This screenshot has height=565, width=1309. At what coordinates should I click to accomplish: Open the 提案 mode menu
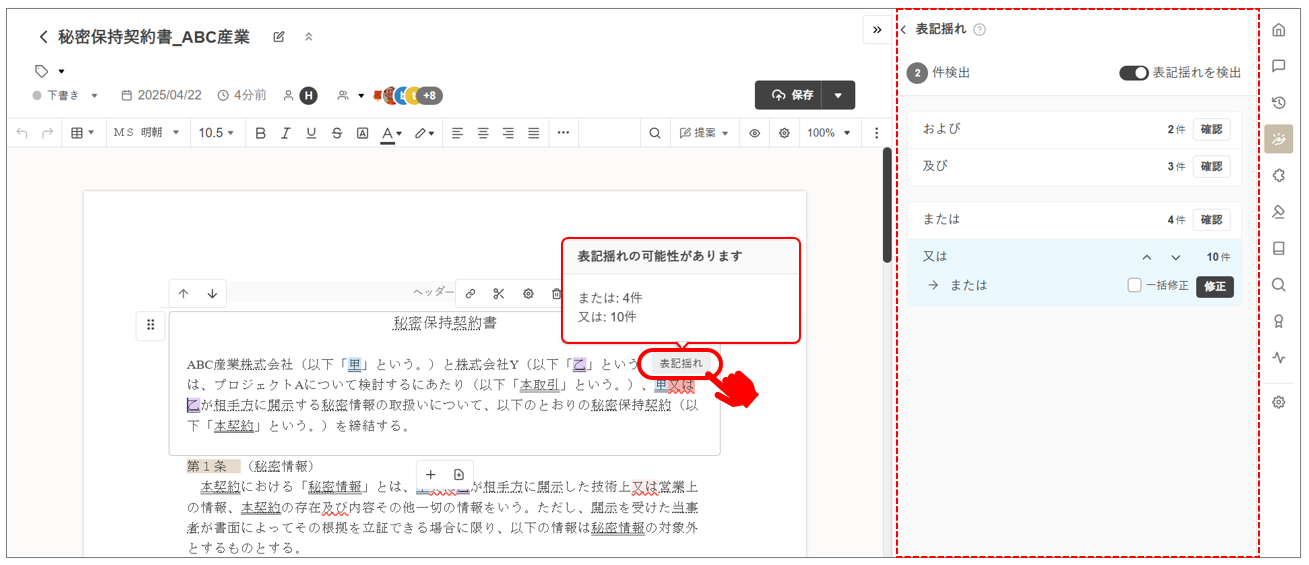704,133
